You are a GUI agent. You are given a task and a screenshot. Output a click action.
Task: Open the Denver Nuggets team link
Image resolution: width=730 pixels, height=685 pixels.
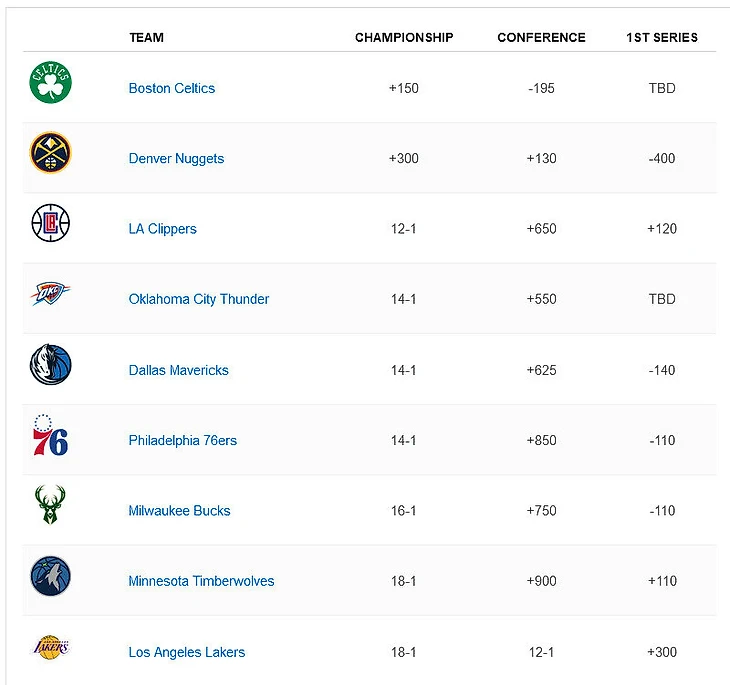[x=176, y=159]
